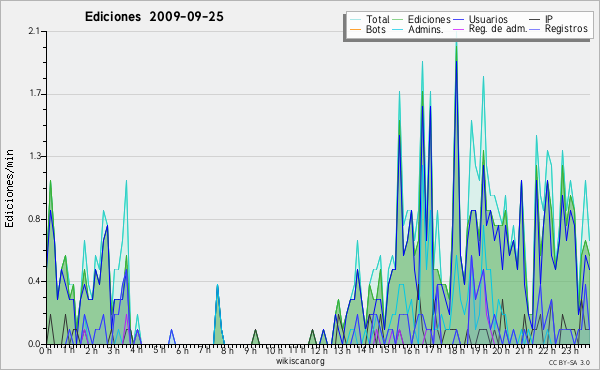Click the '17 h' x-axis label

point(433,350)
